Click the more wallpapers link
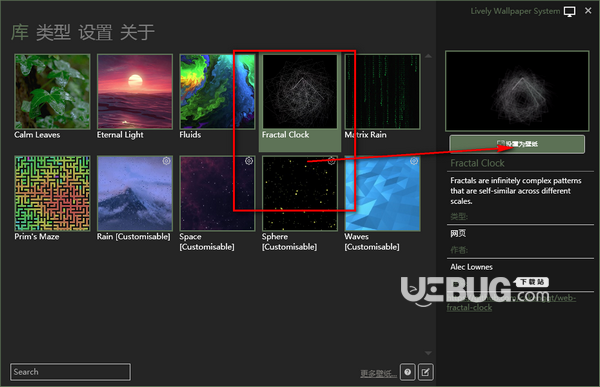600x387 pixels. point(378,373)
